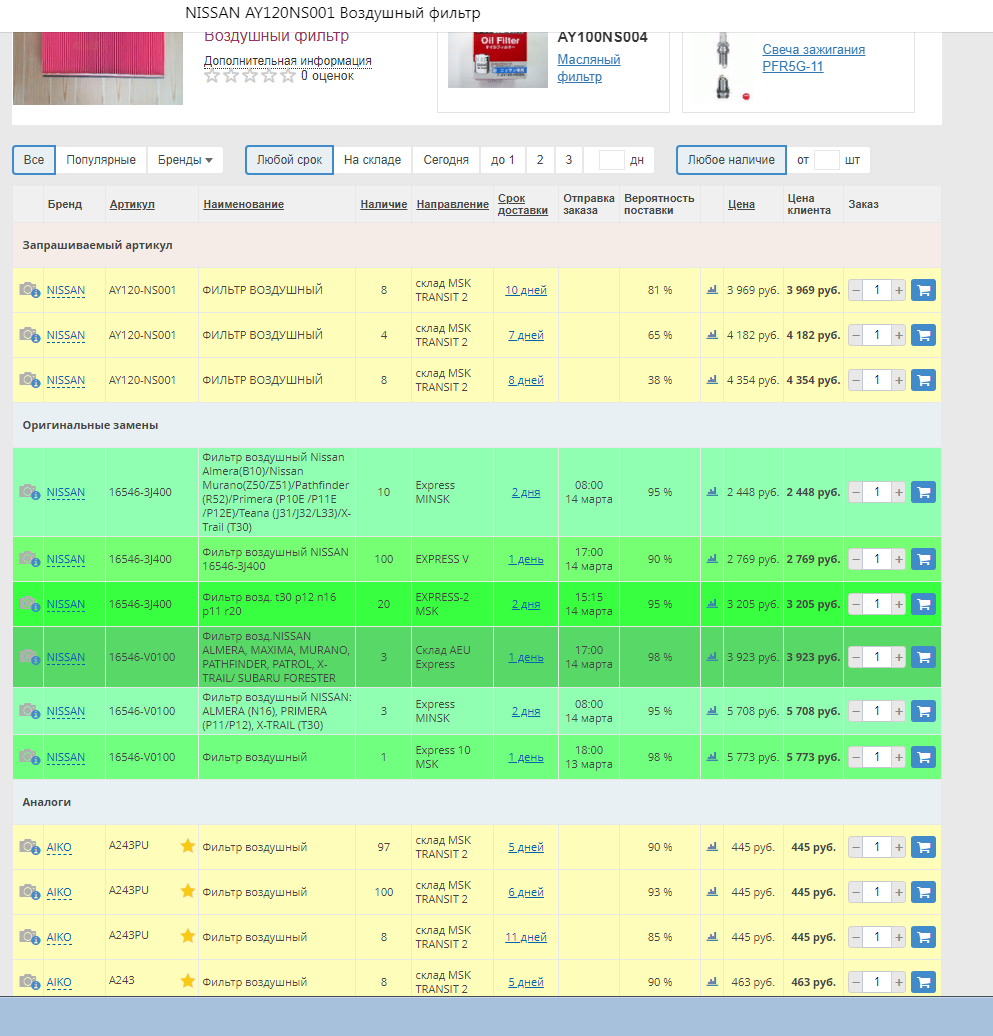Open photo icon for 16546-3J400 2 448 руб. row
Screen dimensions: 993x1036
(x=29, y=492)
